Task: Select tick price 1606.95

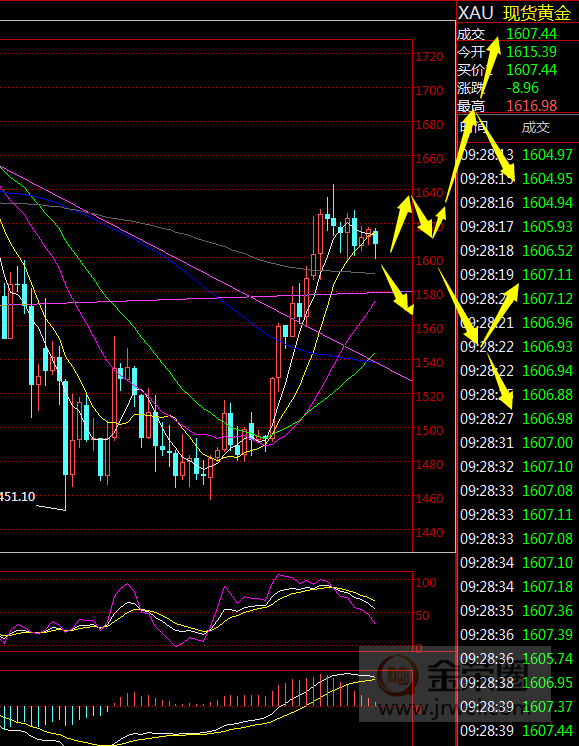Action: 547,683
